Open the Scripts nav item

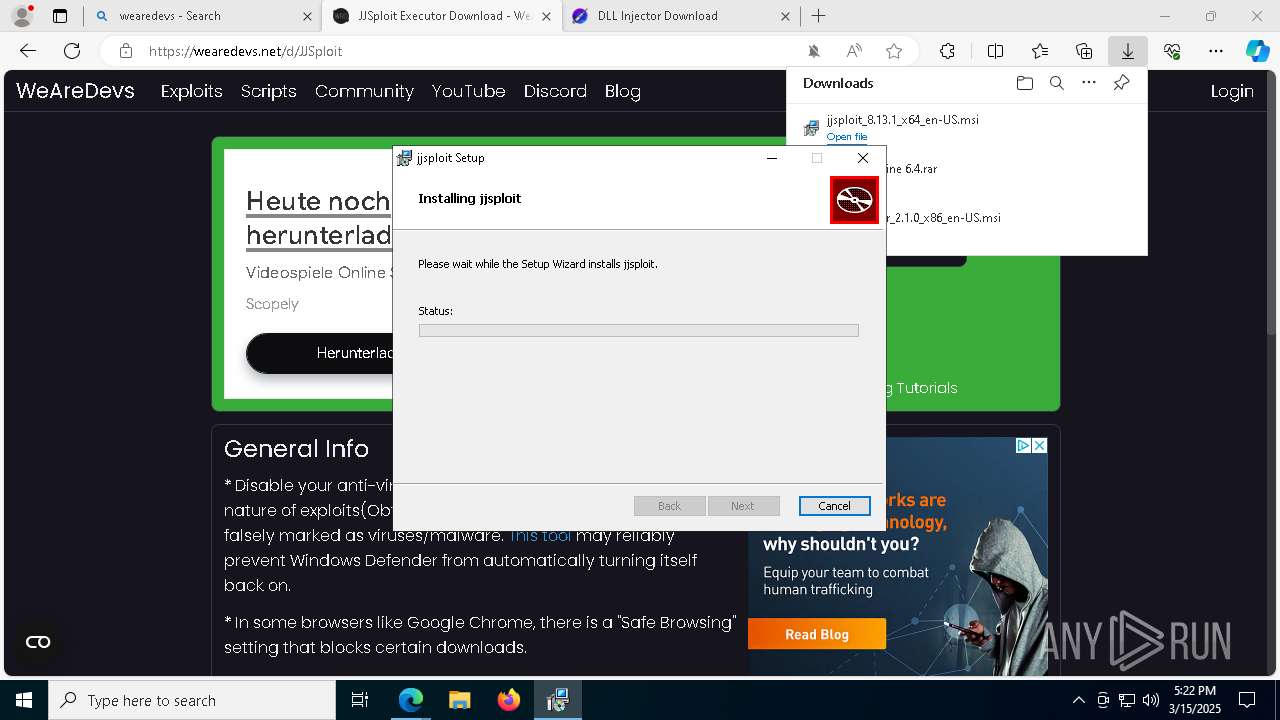pyautogui.click(x=268, y=91)
